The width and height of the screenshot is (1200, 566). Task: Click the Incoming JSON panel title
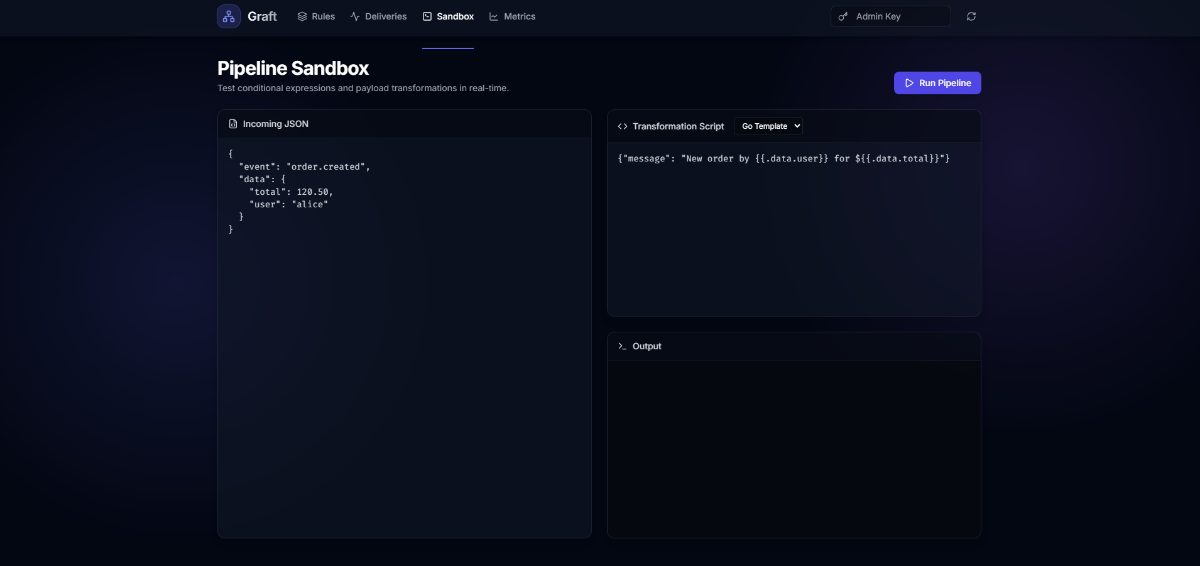(x=276, y=124)
